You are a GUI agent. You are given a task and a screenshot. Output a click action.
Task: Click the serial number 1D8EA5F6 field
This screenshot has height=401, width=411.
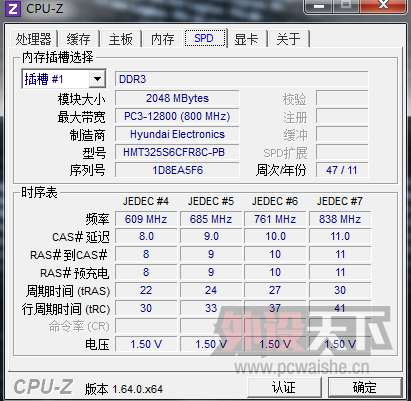pyautogui.click(x=177, y=170)
